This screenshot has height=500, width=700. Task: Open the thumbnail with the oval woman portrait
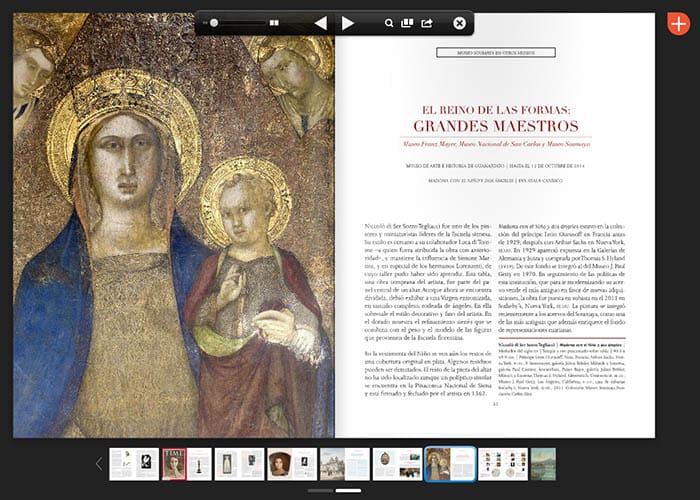[292, 464]
